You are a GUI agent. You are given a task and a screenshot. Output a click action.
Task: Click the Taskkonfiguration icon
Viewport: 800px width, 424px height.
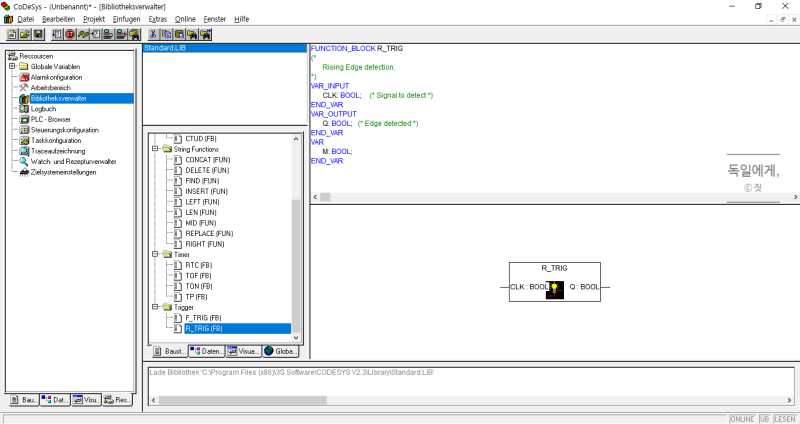tap(24, 140)
